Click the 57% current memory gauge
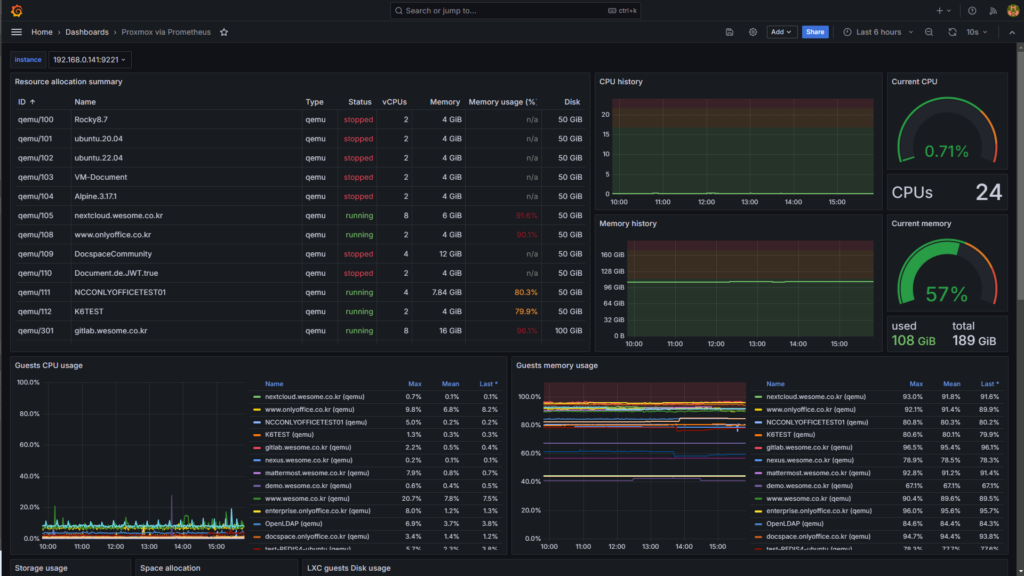 click(947, 273)
